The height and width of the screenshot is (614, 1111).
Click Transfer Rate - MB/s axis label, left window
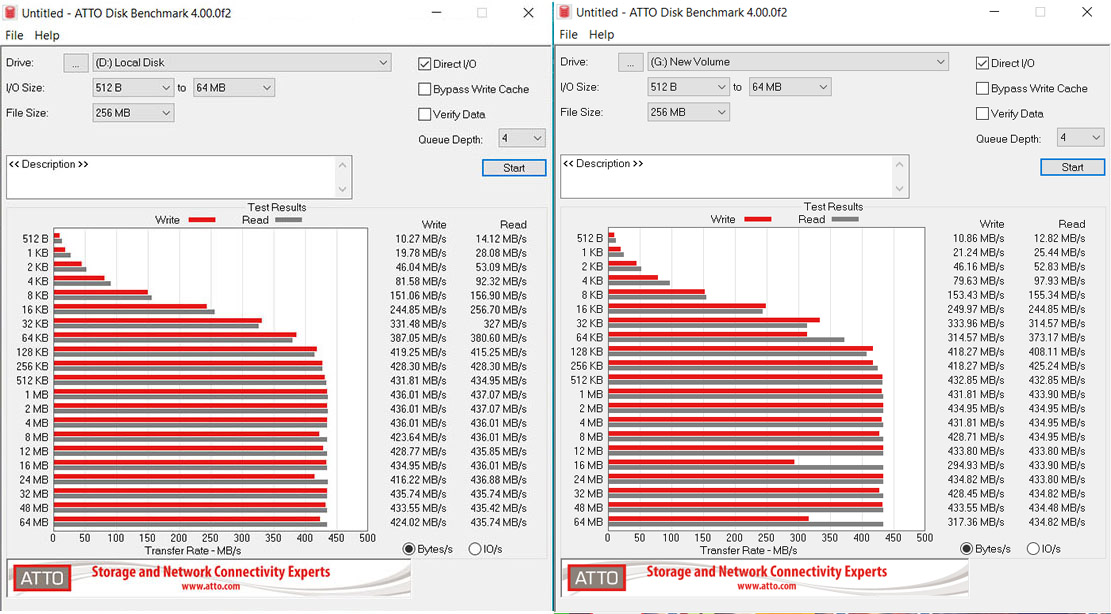click(x=193, y=551)
